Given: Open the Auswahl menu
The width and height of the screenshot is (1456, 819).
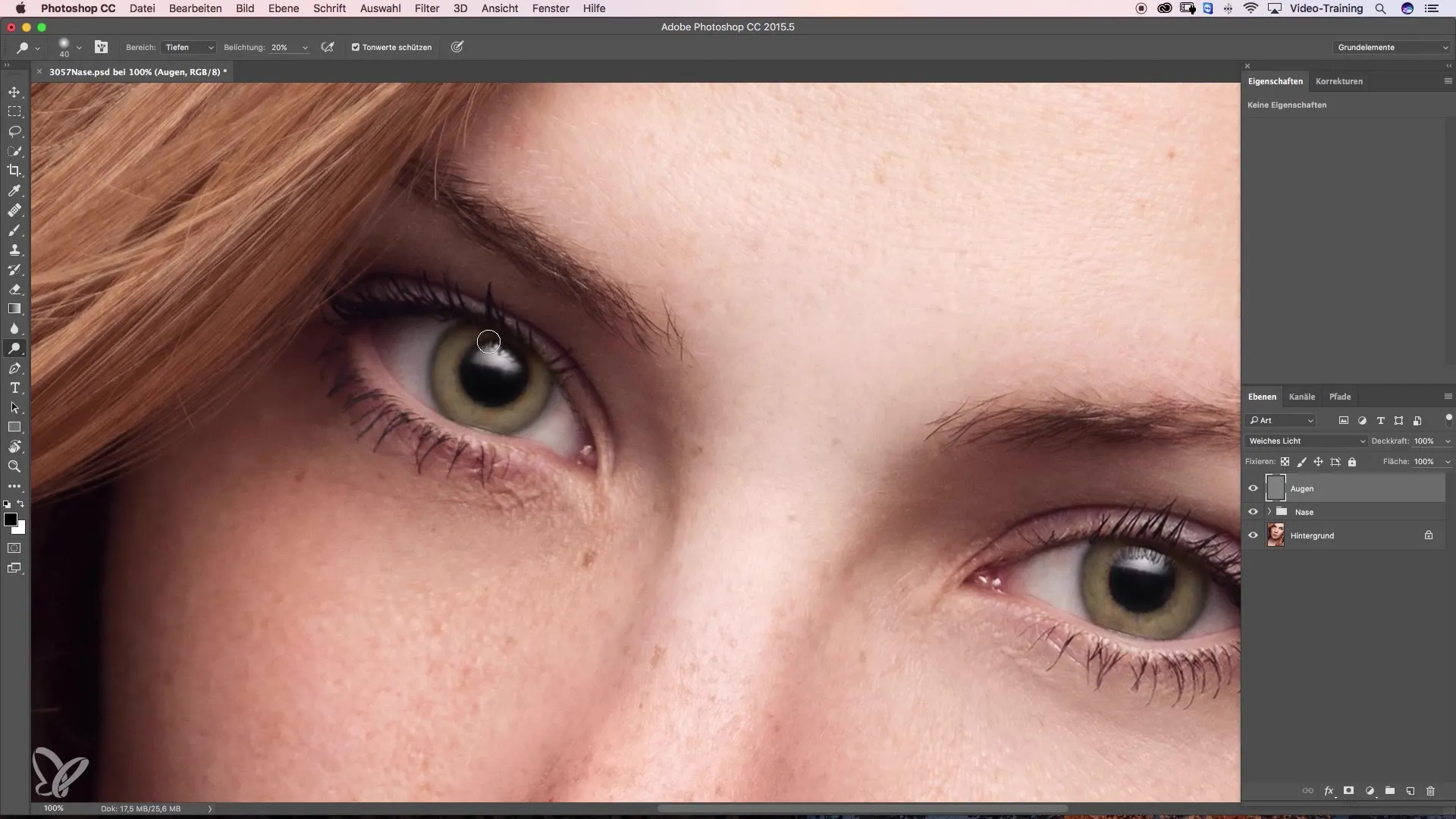Looking at the screenshot, I should click(380, 8).
